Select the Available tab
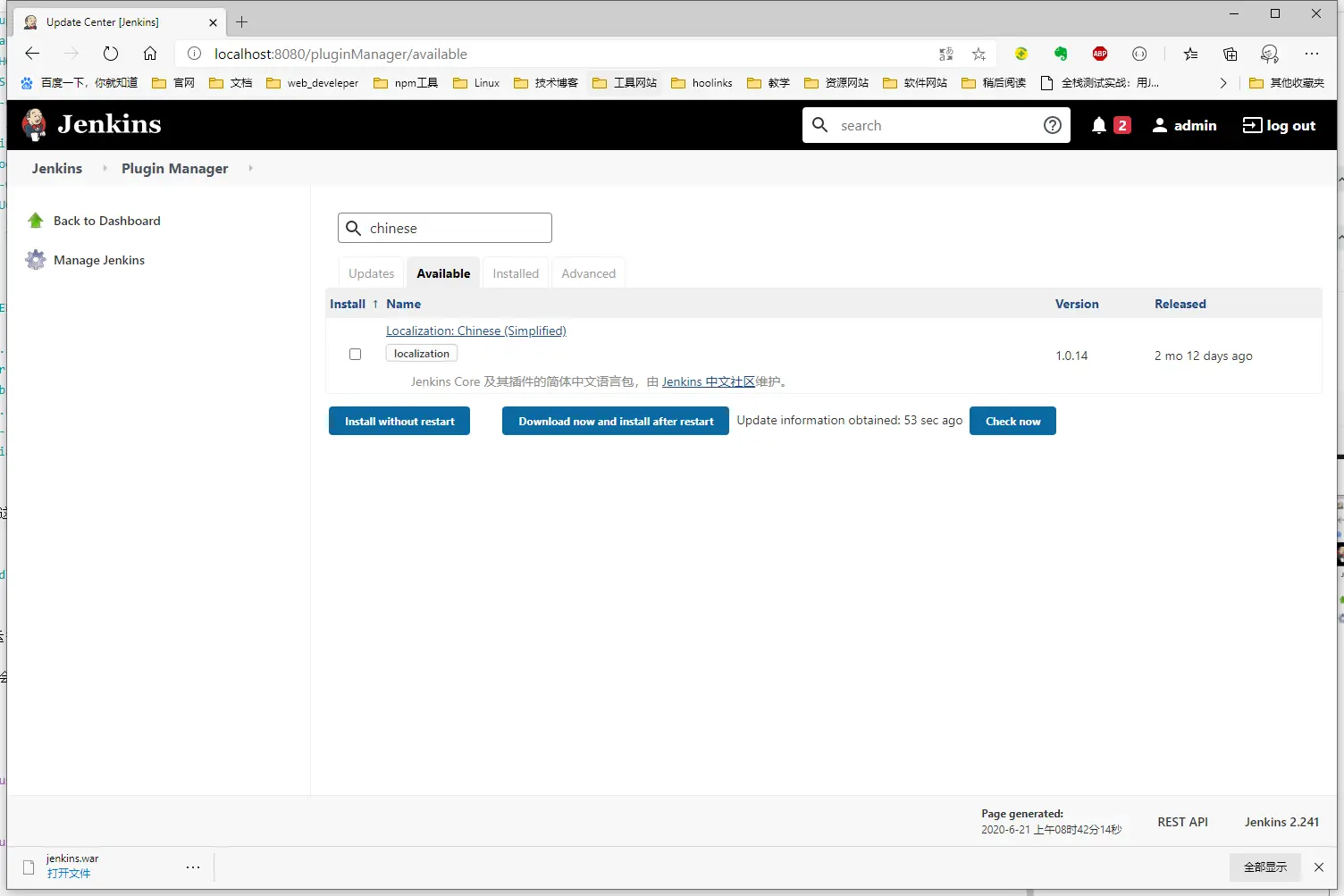 [443, 273]
